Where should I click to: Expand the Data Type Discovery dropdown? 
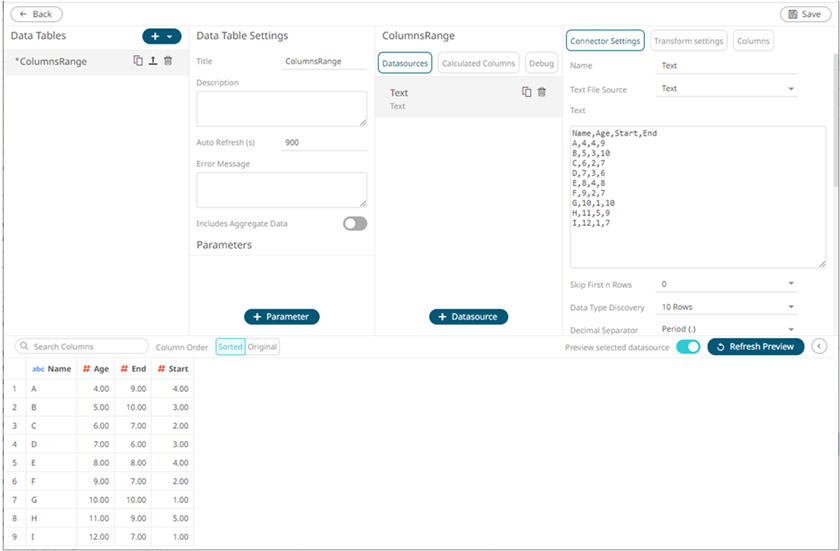click(727, 307)
